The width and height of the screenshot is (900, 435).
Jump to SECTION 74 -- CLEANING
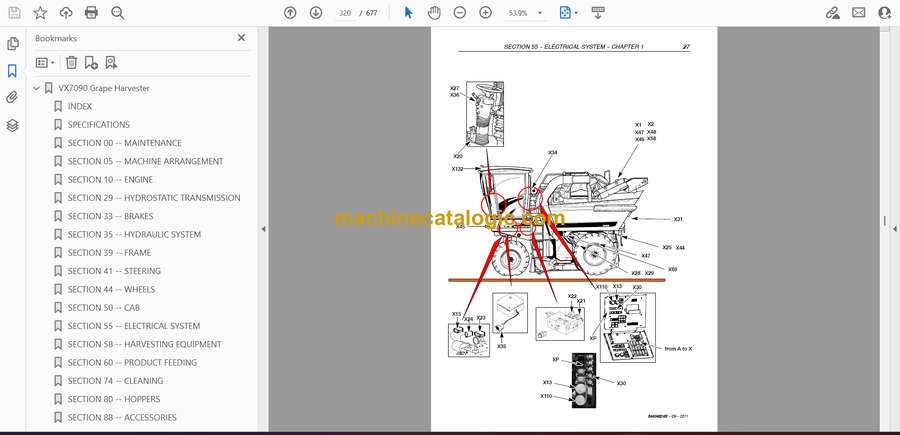pyautogui.click(x=115, y=380)
